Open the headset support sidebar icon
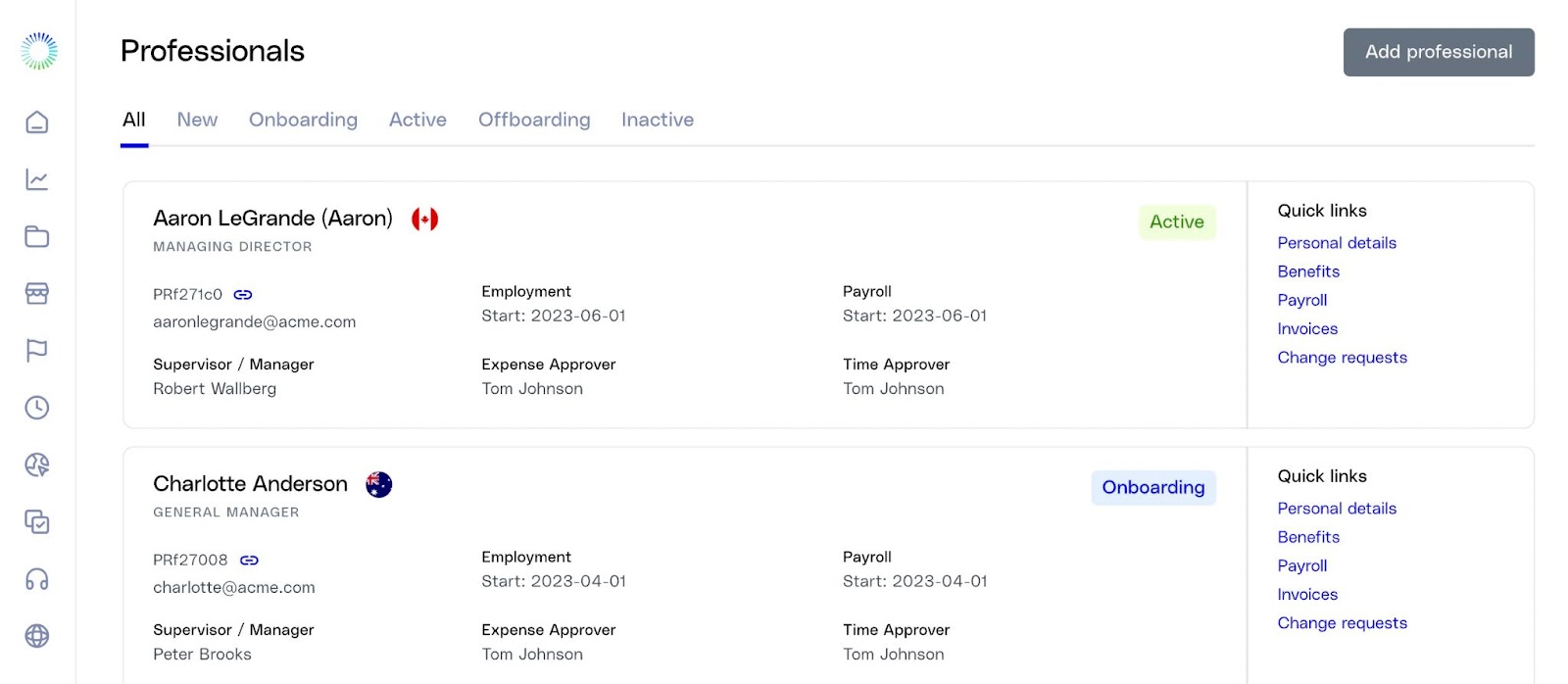 pyautogui.click(x=37, y=579)
